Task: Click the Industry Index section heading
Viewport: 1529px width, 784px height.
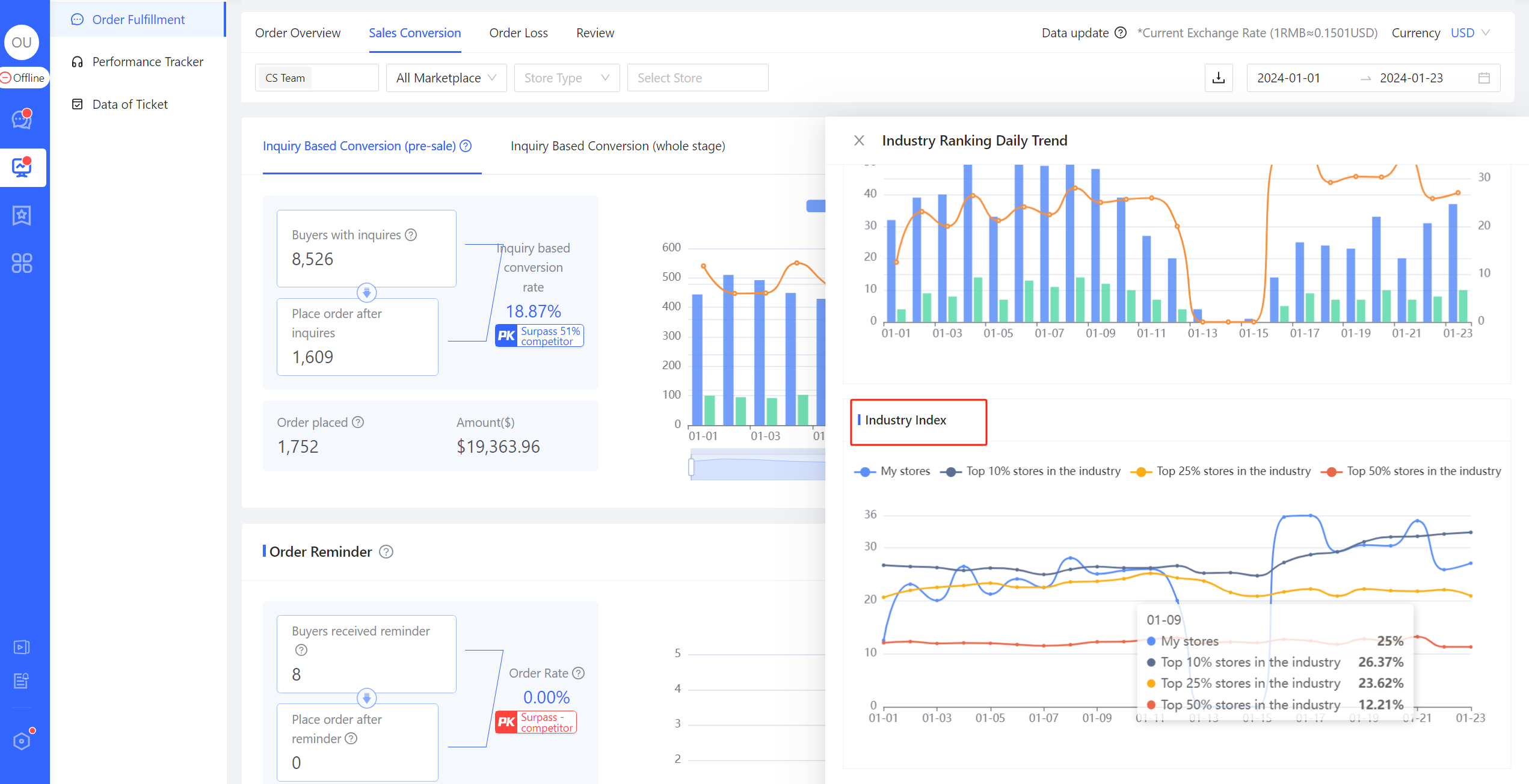Action: pyautogui.click(x=905, y=420)
